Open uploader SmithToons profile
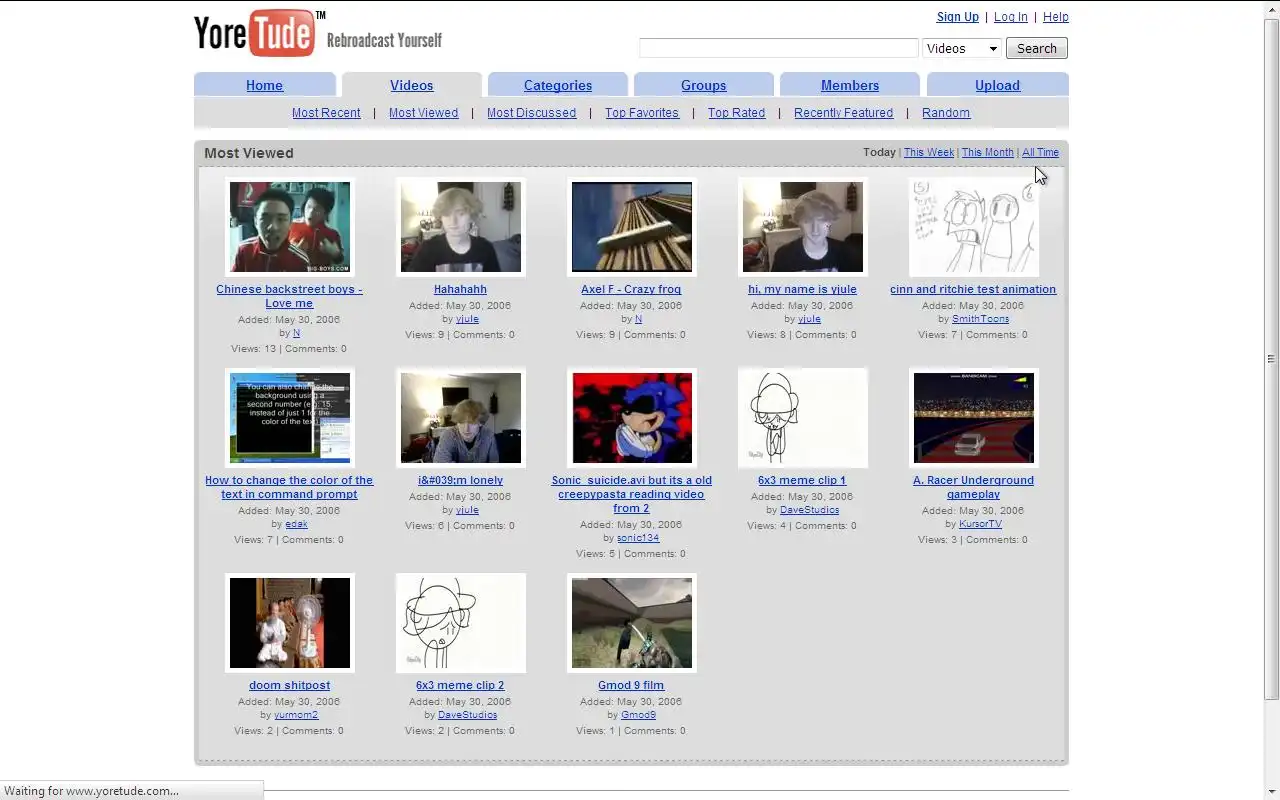This screenshot has width=1280, height=800. pos(980,319)
